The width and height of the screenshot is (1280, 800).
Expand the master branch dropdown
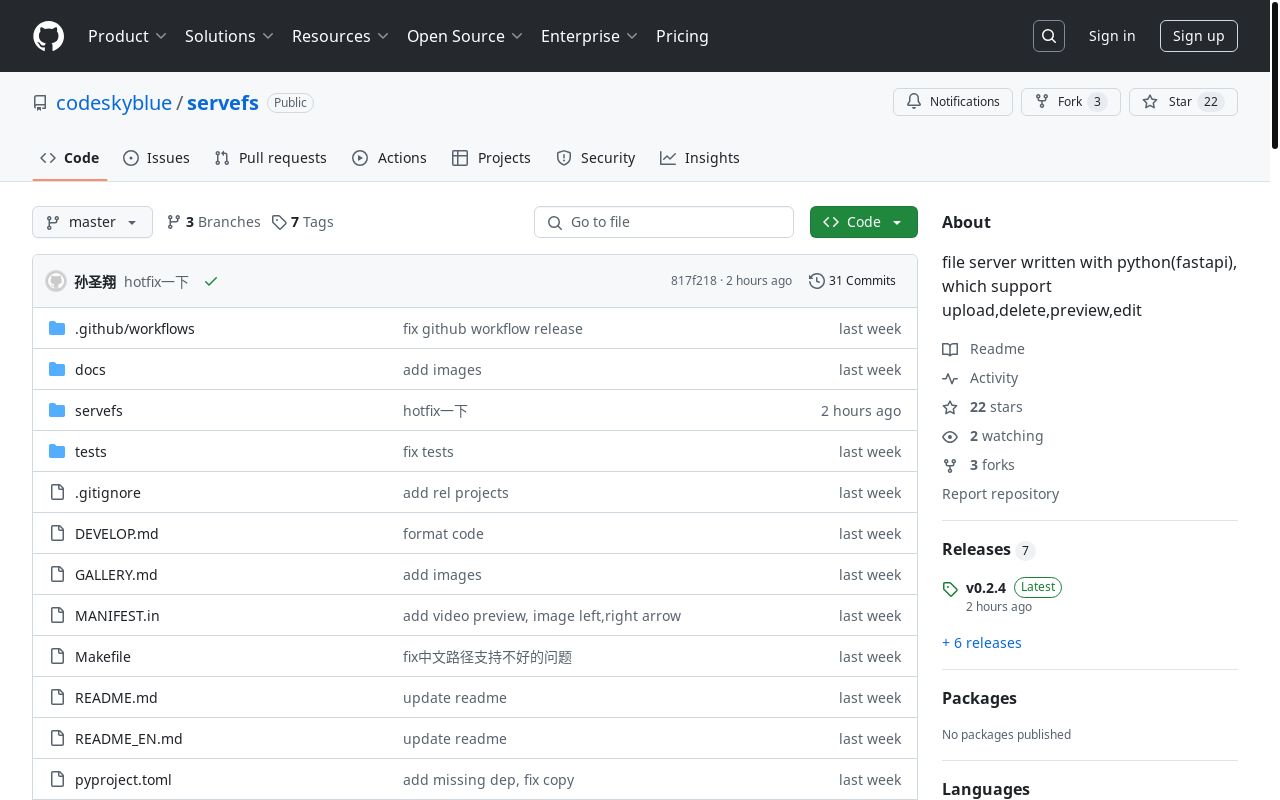tap(92, 222)
